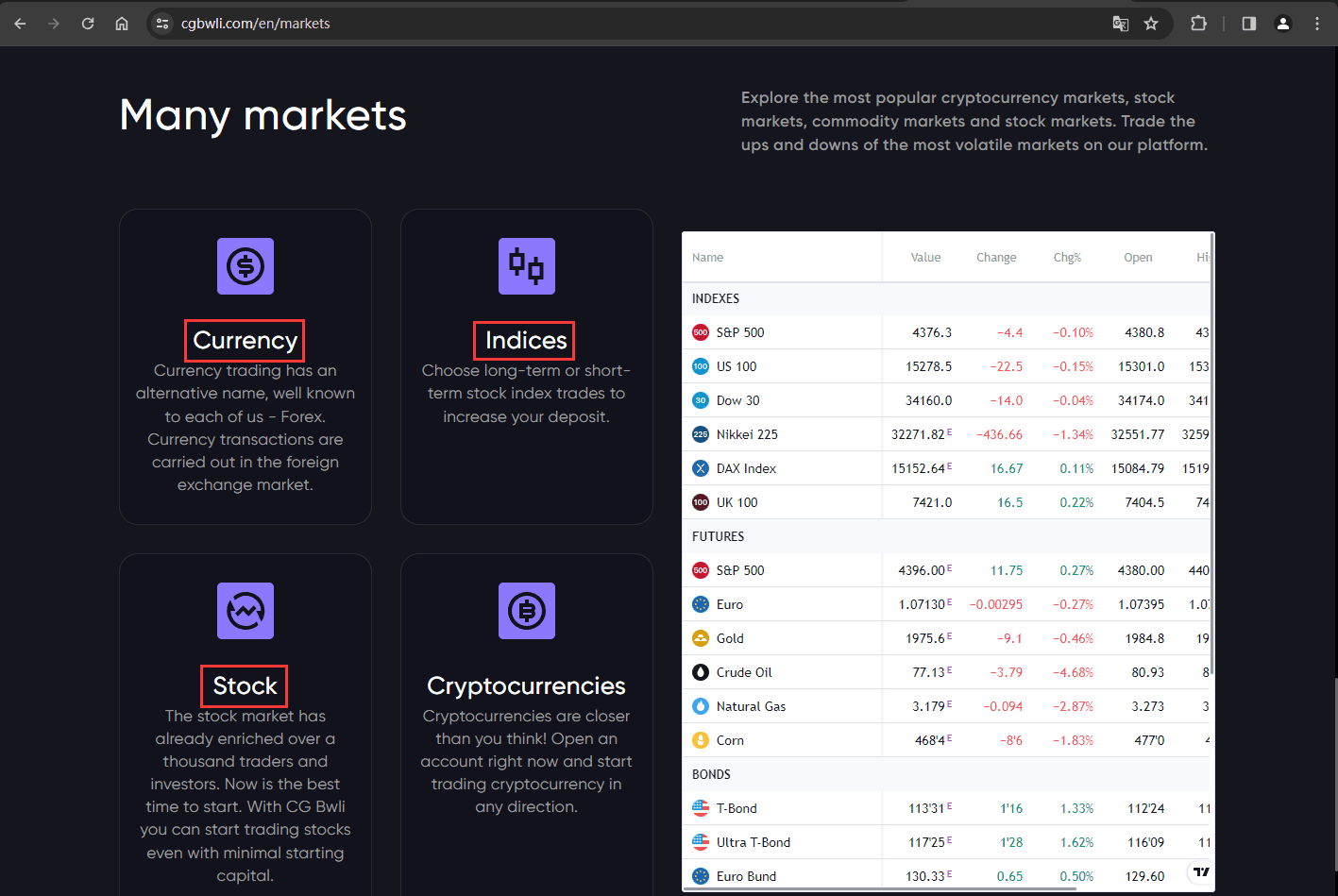Click the Euro Bund flag icon

tap(701, 876)
